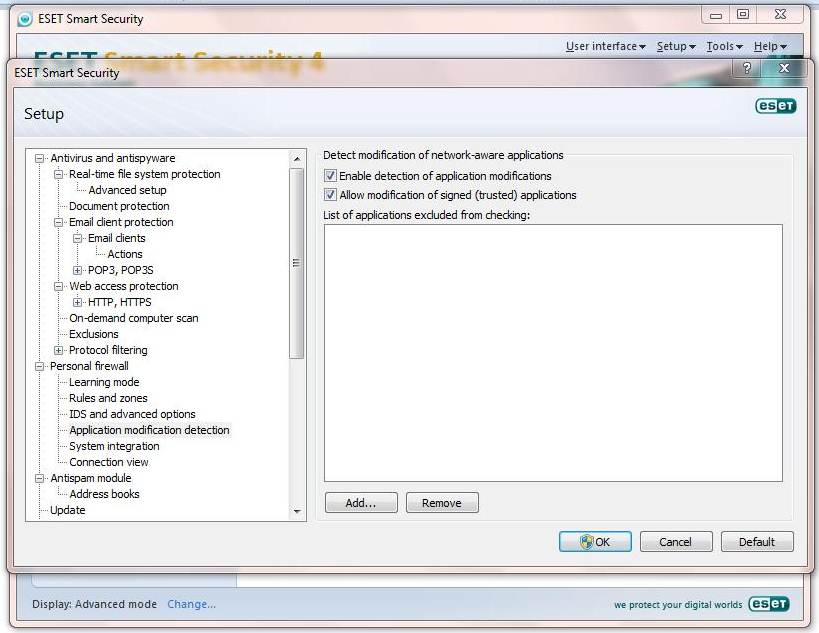Expand the POP3, POP3S node
Image resolution: width=819 pixels, height=633 pixels.
[77, 270]
